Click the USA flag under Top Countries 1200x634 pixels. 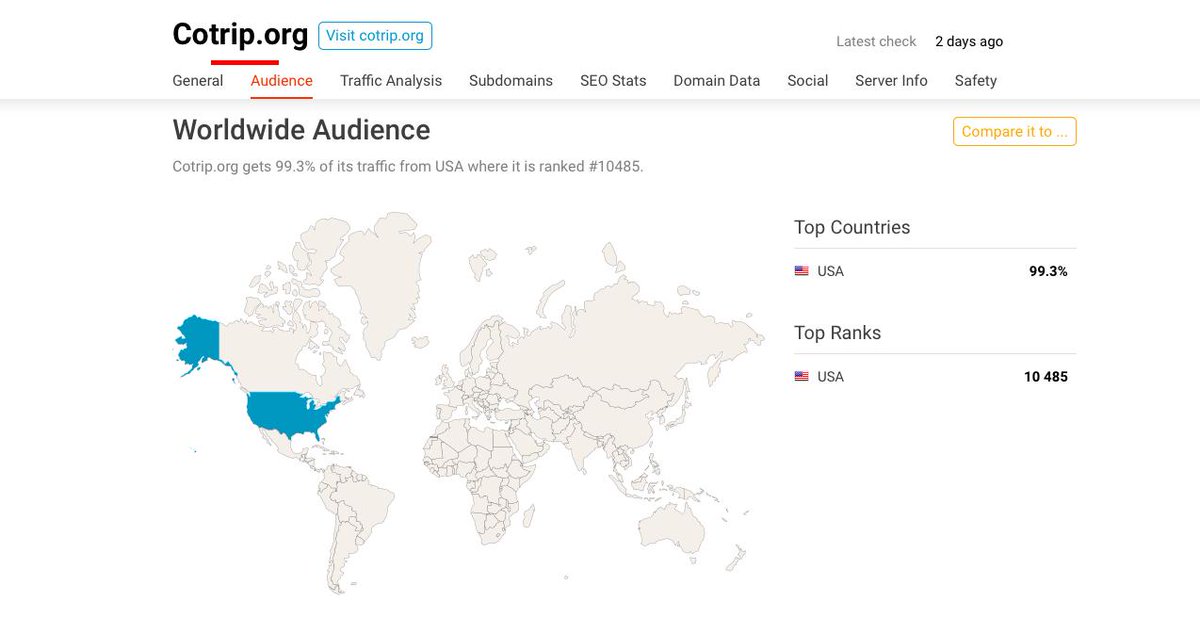[801, 271]
